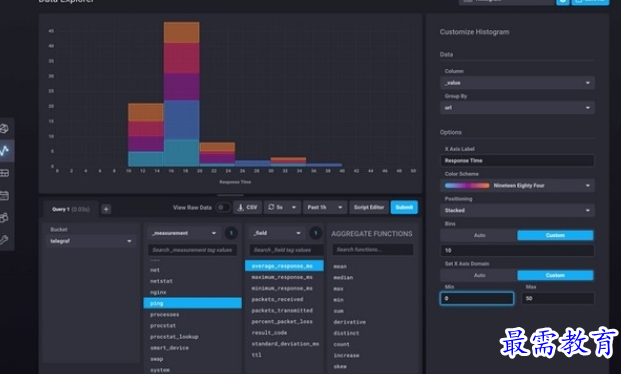The image size is (624, 374).
Task: Open the Column _value dropdown
Action: click(x=517, y=83)
